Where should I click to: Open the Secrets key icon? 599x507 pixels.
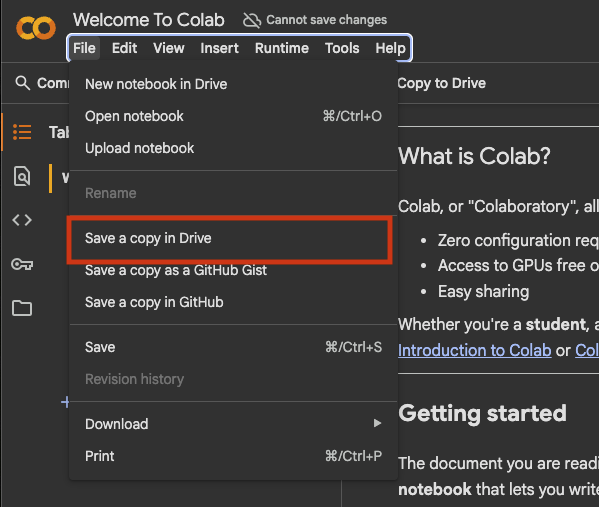(22, 264)
